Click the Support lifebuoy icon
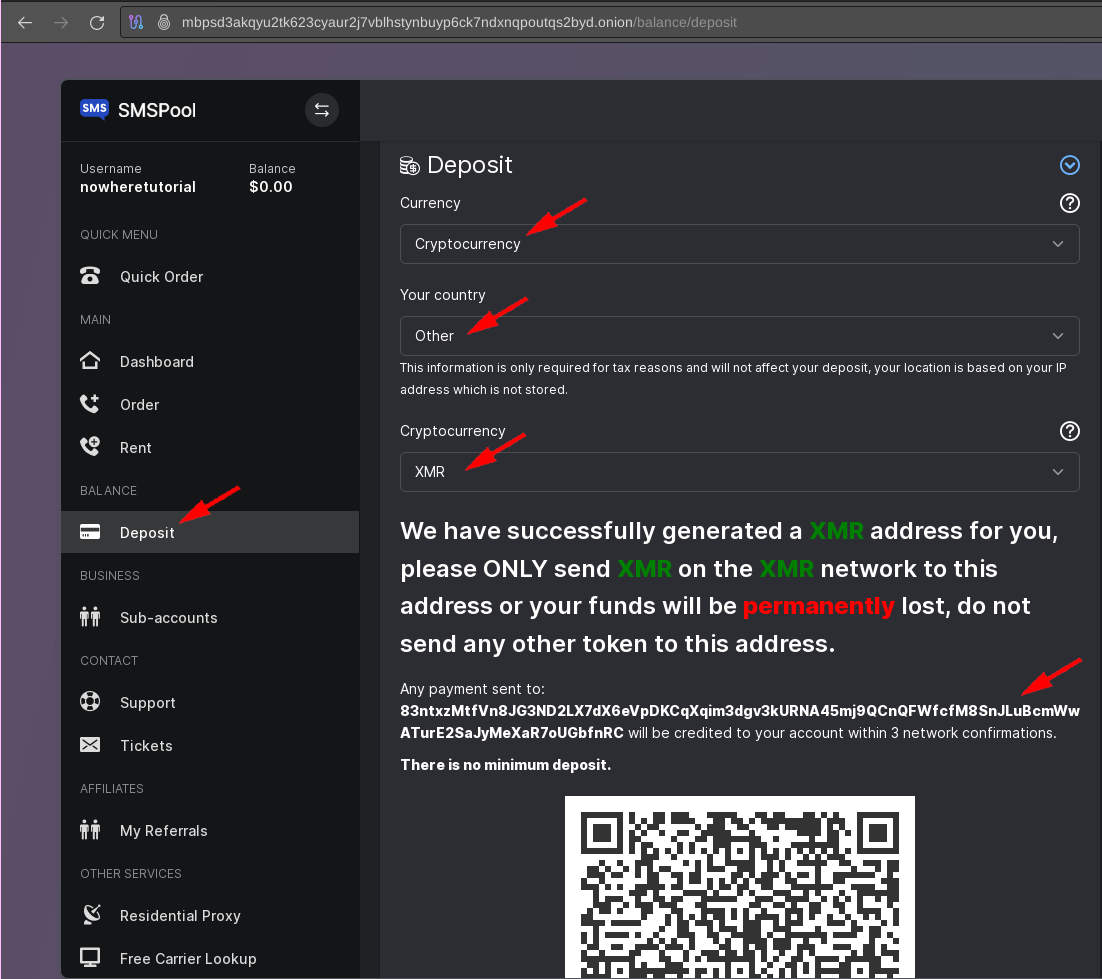 90,702
